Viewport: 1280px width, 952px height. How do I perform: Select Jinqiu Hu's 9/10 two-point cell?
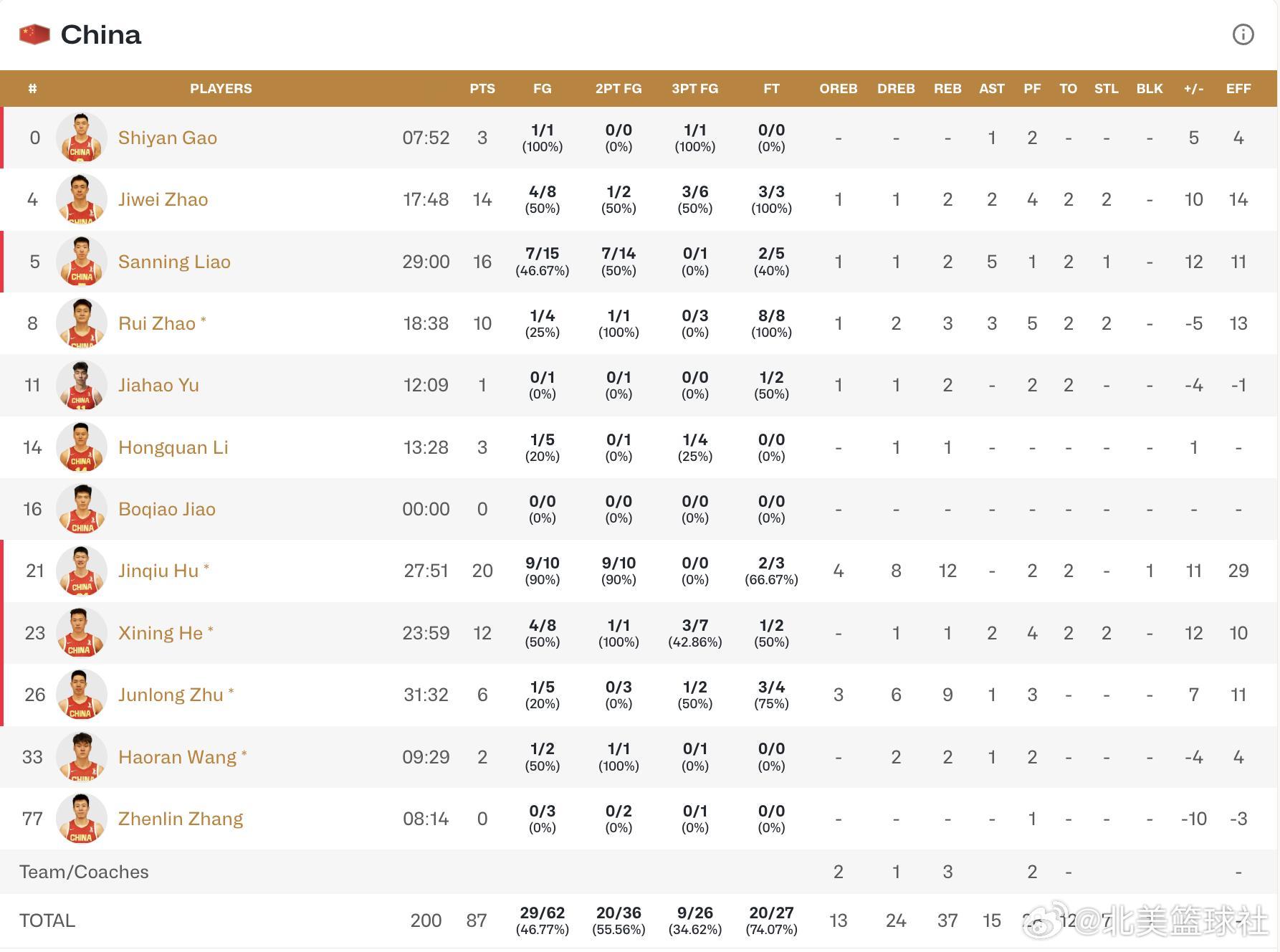tap(618, 571)
